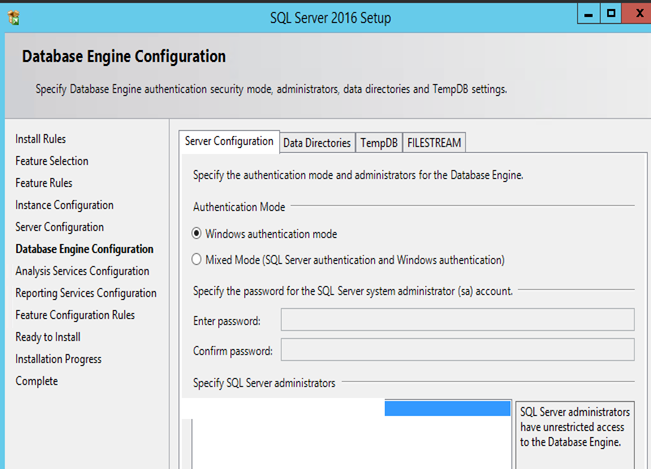Image resolution: width=651 pixels, height=469 pixels.
Task: Go to Feature Selection step in sidebar
Action: (52, 161)
